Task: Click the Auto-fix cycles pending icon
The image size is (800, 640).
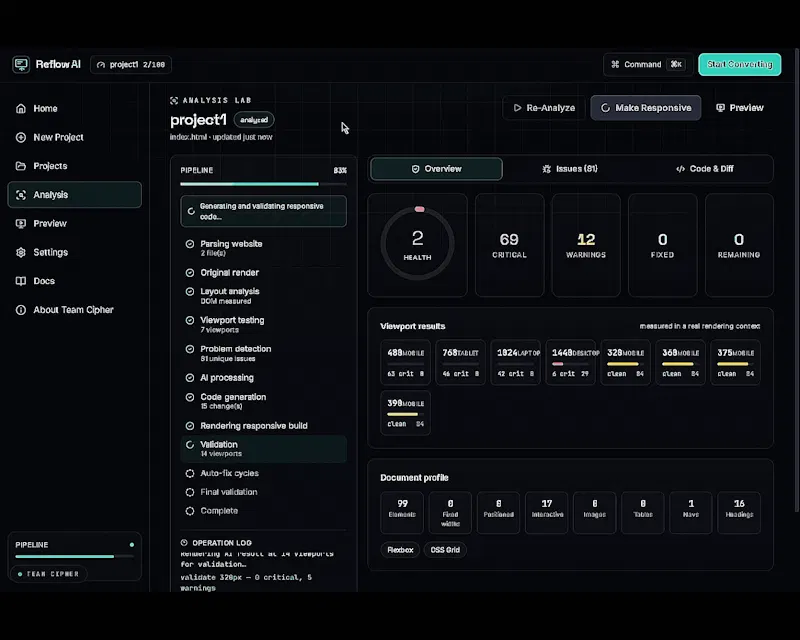Action: tap(190, 474)
